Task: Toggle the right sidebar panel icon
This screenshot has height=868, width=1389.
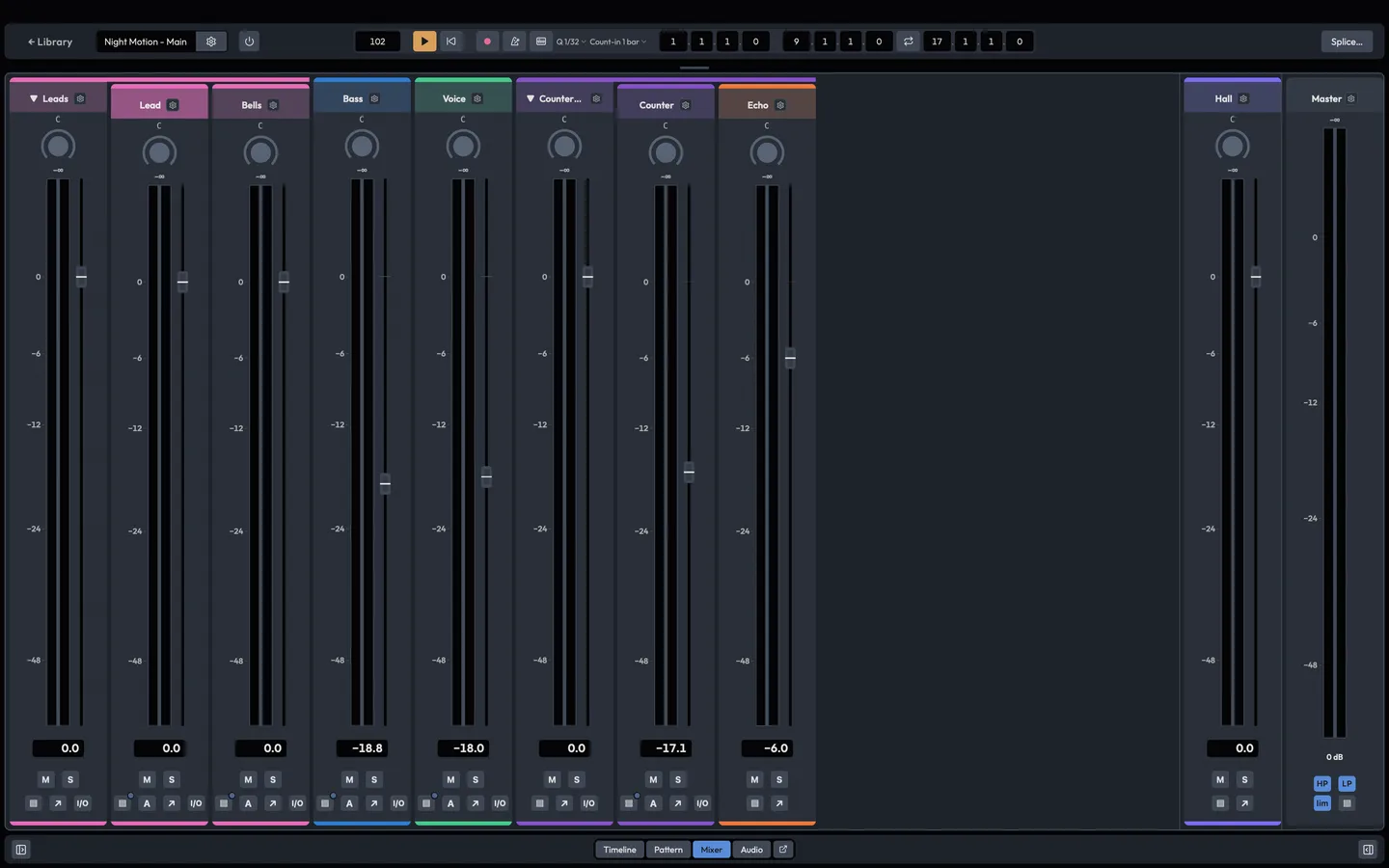Action: click(1368, 850)
